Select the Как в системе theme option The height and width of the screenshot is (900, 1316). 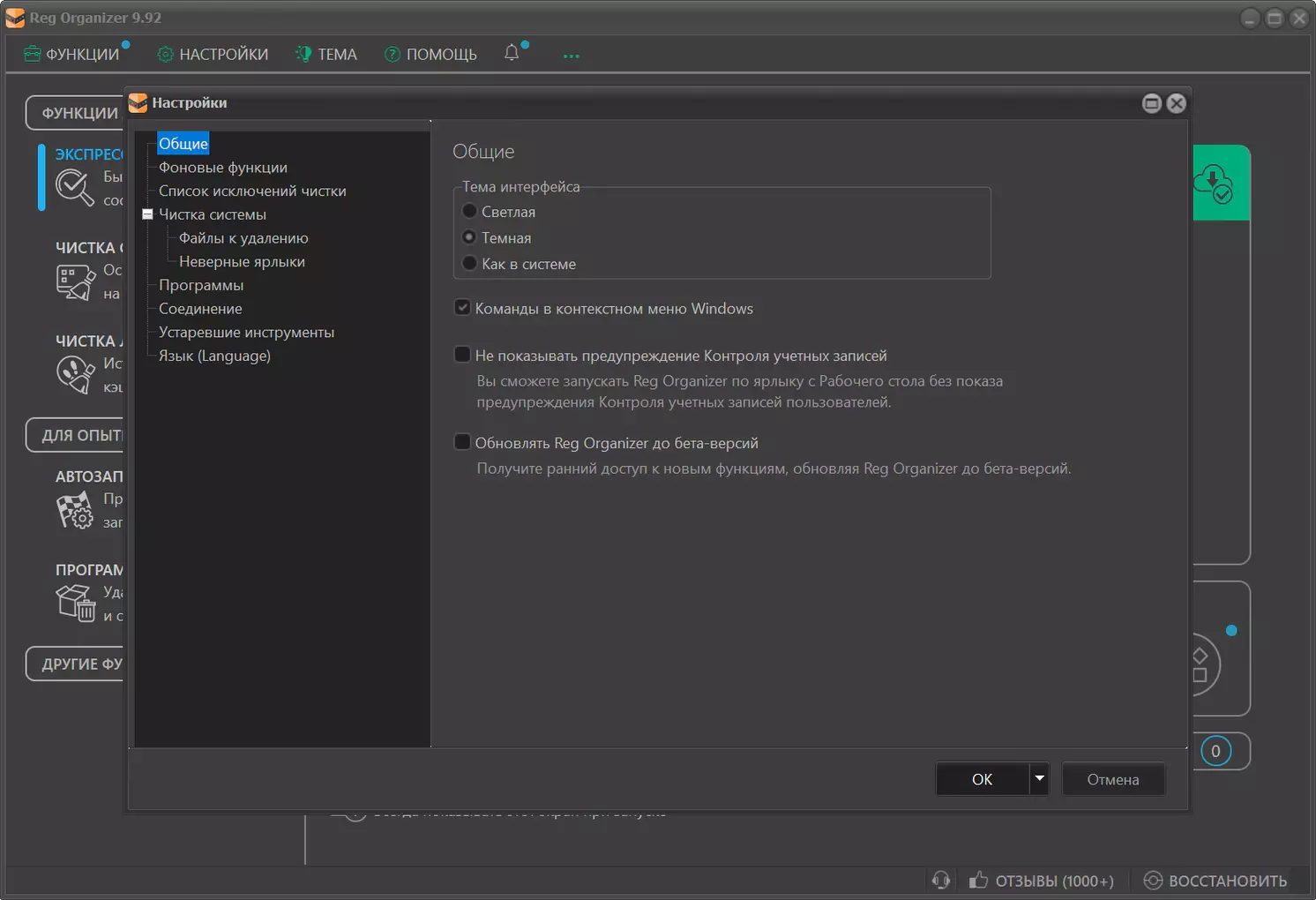tap(469, 264)
